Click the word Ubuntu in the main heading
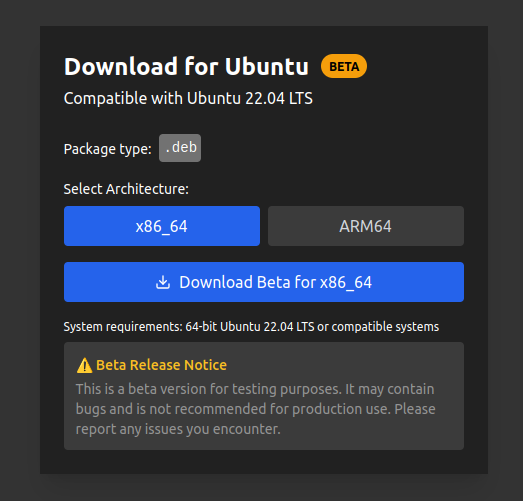The image size is (523, 501). click(267, 66)
